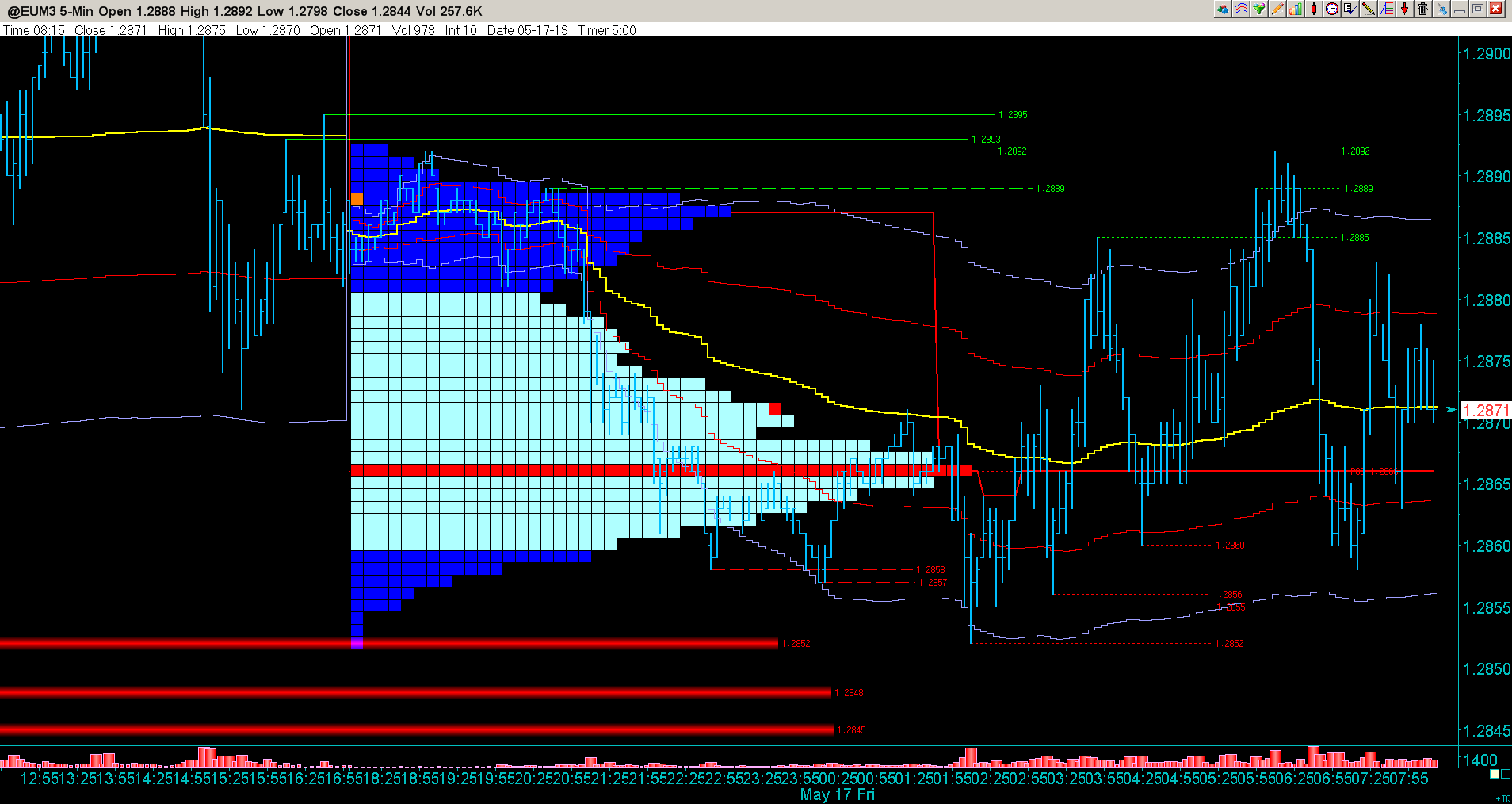Click the grey 1.2893 level label
This screenshot has width=1512, height=804.
(986, 140)
